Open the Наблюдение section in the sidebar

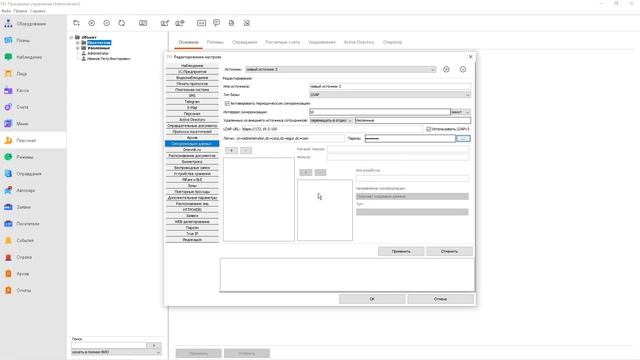(x=29, y=57)
